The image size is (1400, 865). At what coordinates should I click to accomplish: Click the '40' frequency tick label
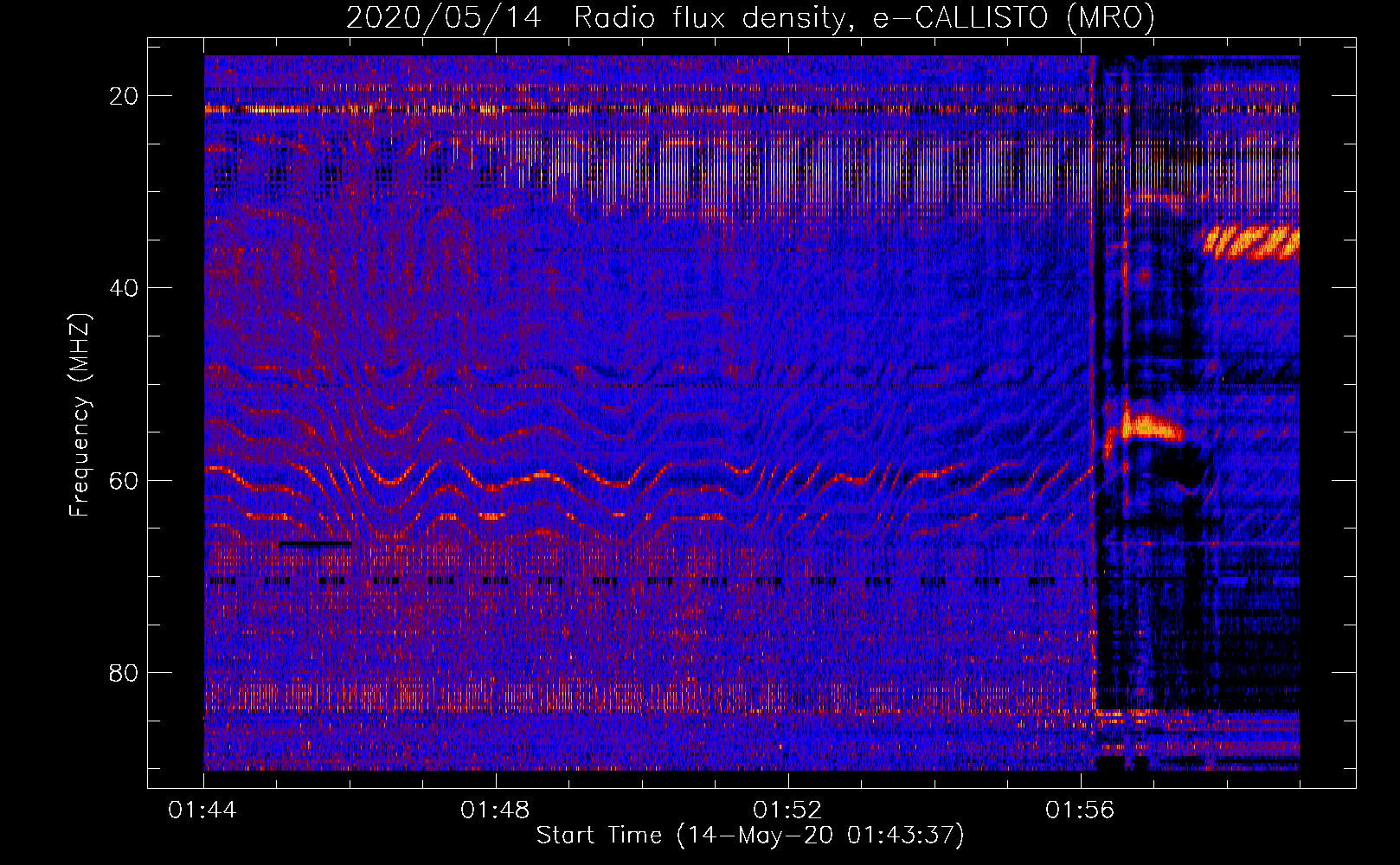pos(125,288)
